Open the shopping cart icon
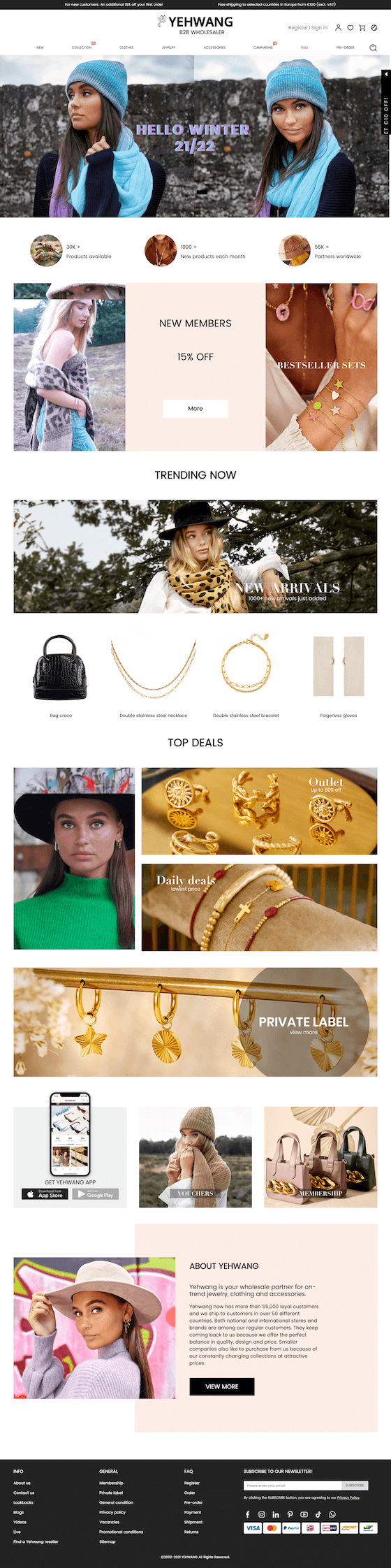This screenshot has height=1568, width=391. pyautogui.click(x=362, y=28)
